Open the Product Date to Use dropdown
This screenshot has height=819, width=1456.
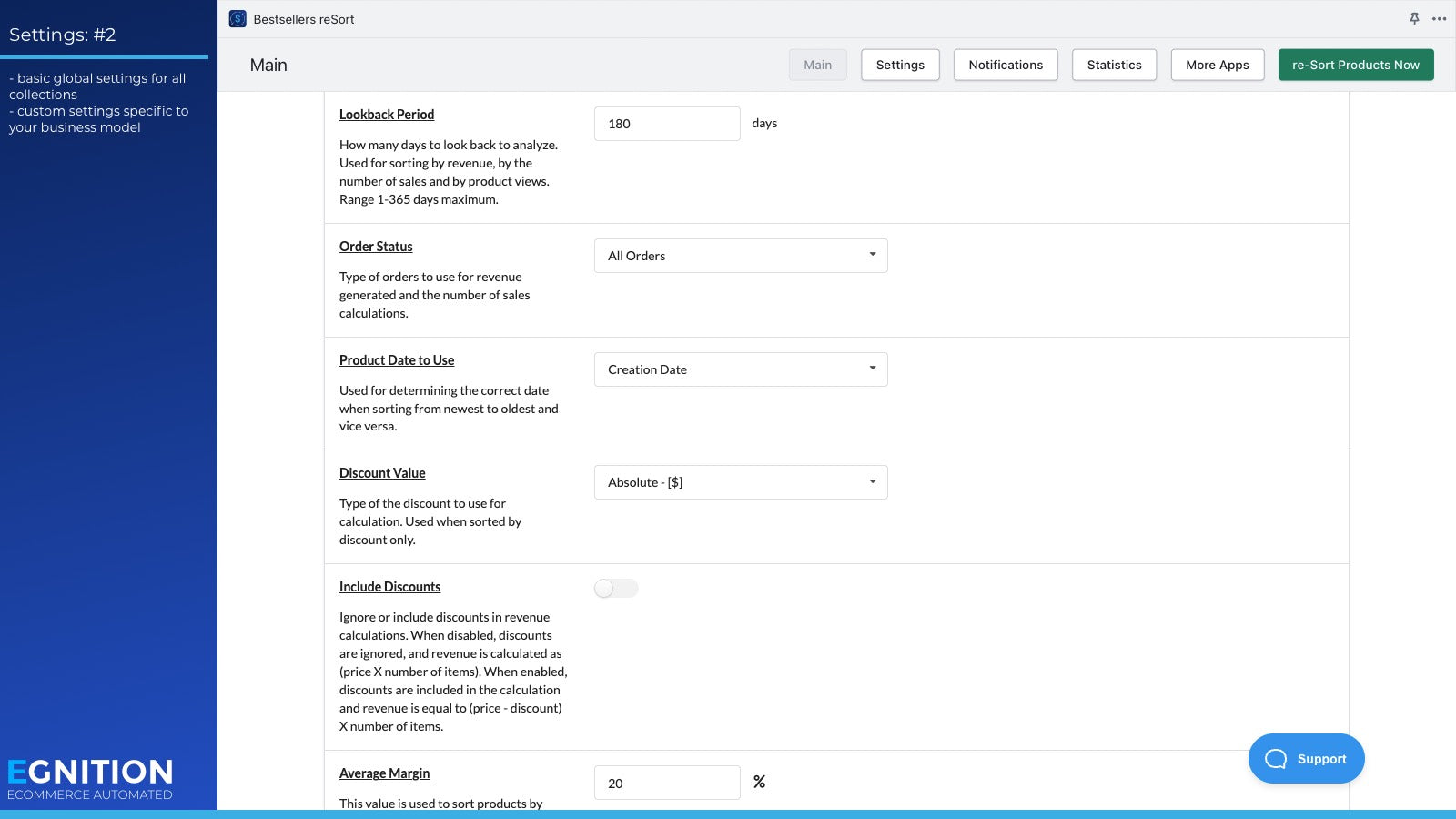tap(740, 369)
